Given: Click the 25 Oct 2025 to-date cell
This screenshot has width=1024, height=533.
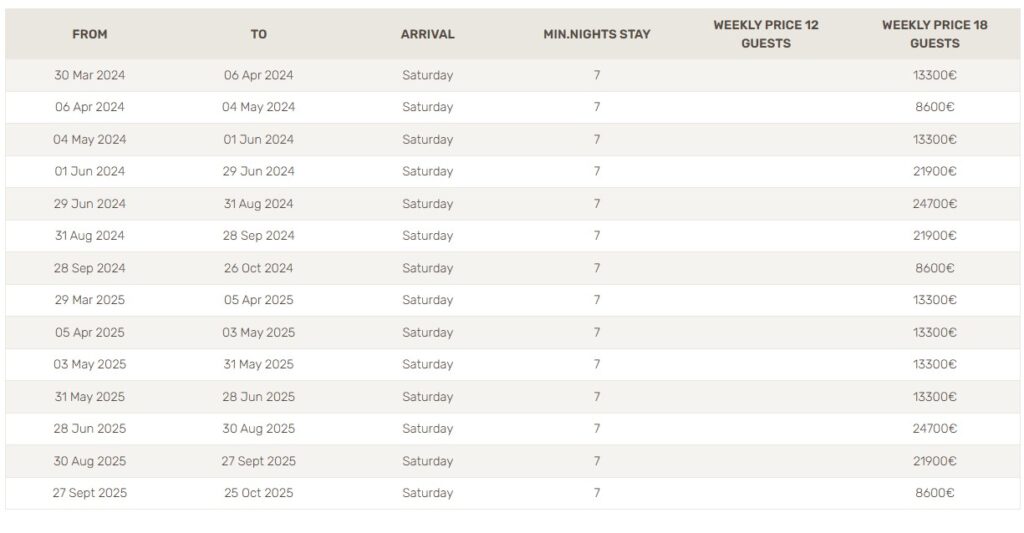Looking at the screenshot, I should tap(259, 493).
